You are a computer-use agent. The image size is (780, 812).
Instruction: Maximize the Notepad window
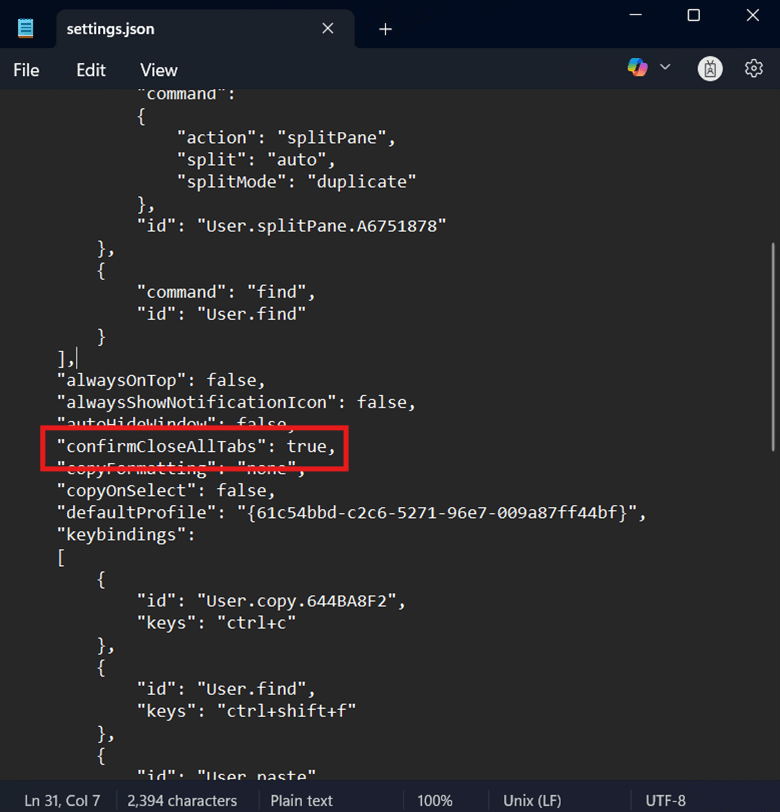pos(694,15)
